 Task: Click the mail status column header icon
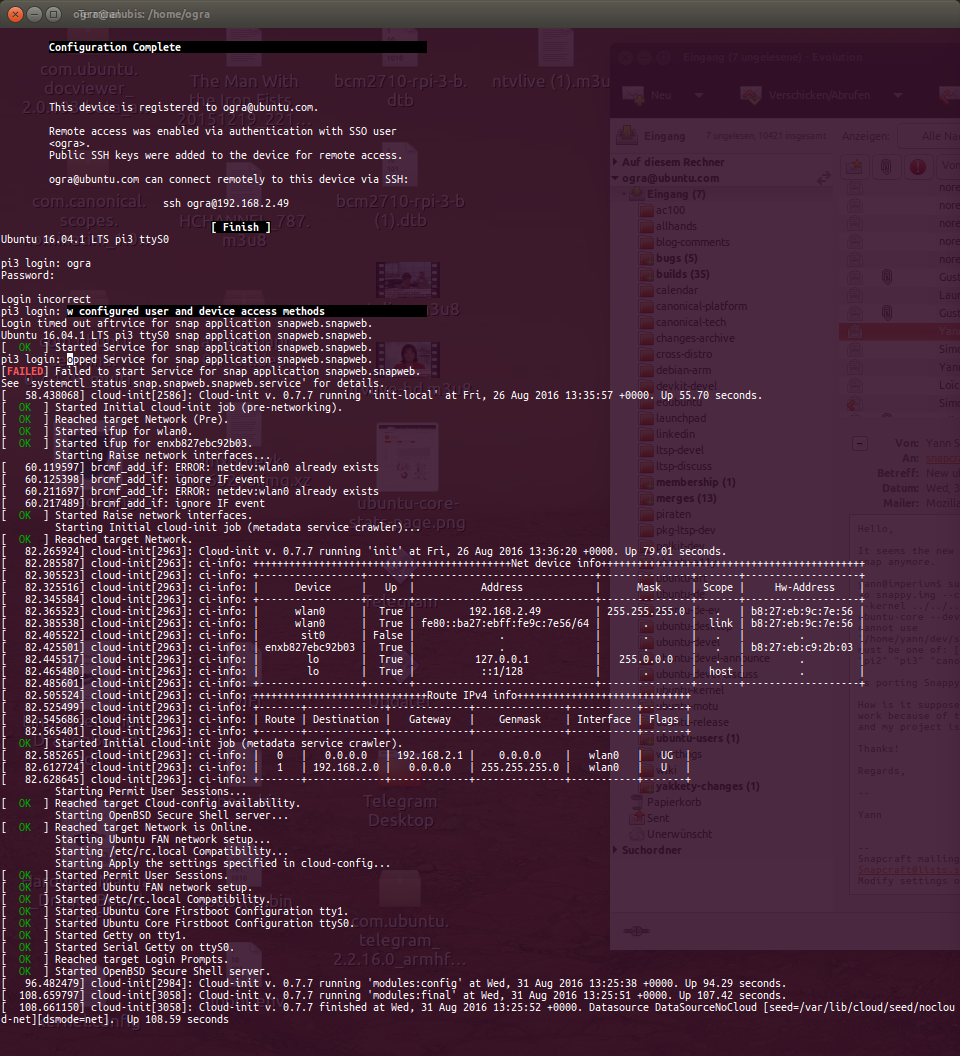(x=856, y=166)
